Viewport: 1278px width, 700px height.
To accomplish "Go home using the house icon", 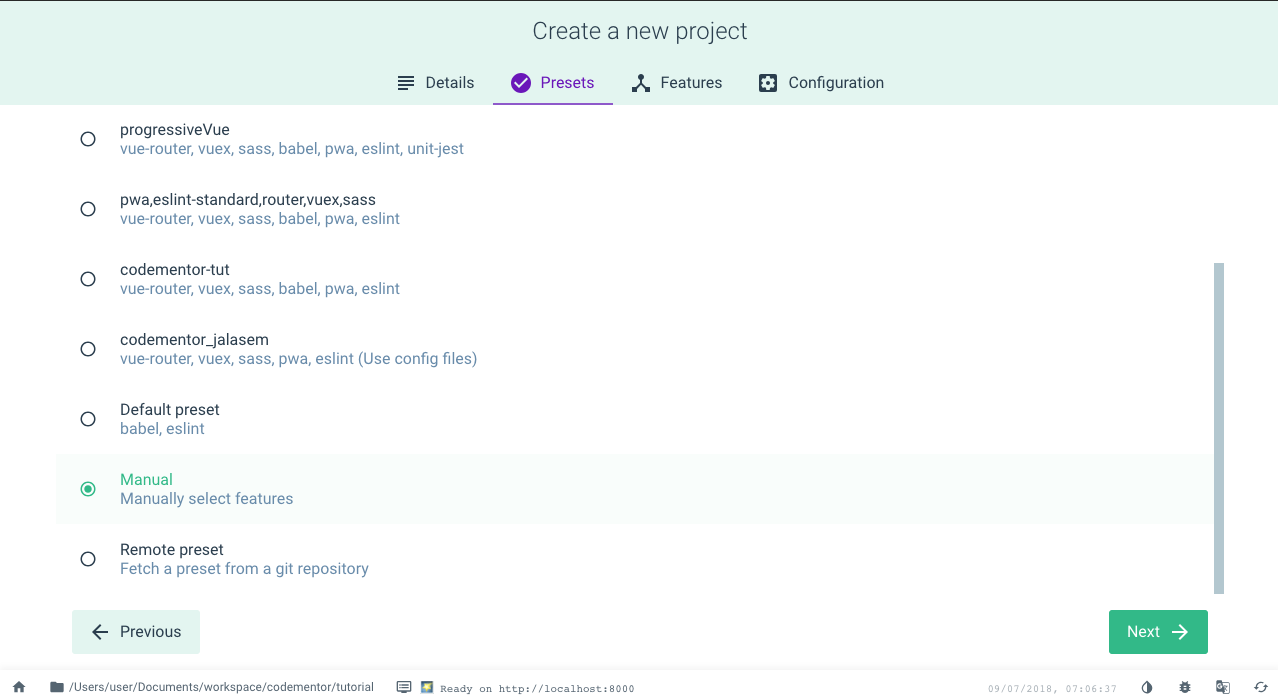I will click(x=18, y=687).
